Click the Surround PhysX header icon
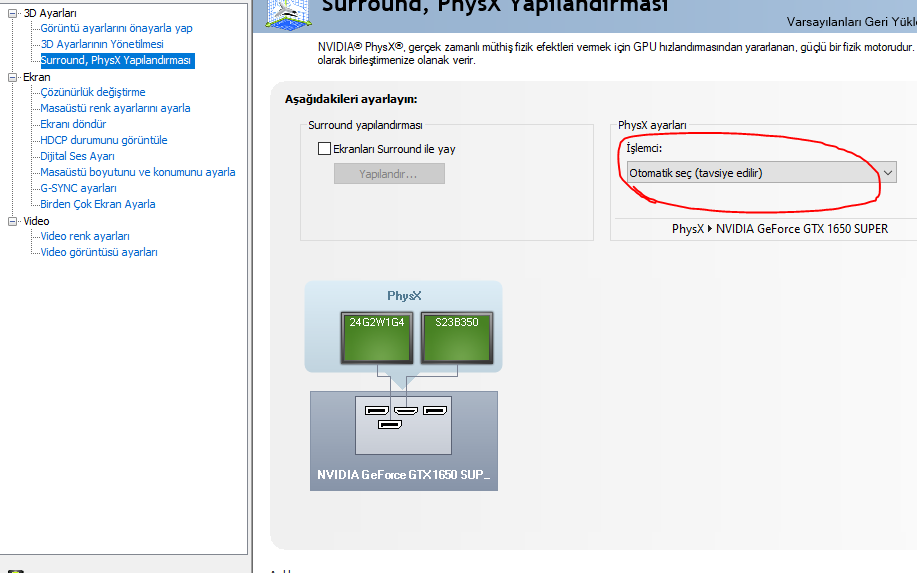The image size is (917, 573). 287,14
